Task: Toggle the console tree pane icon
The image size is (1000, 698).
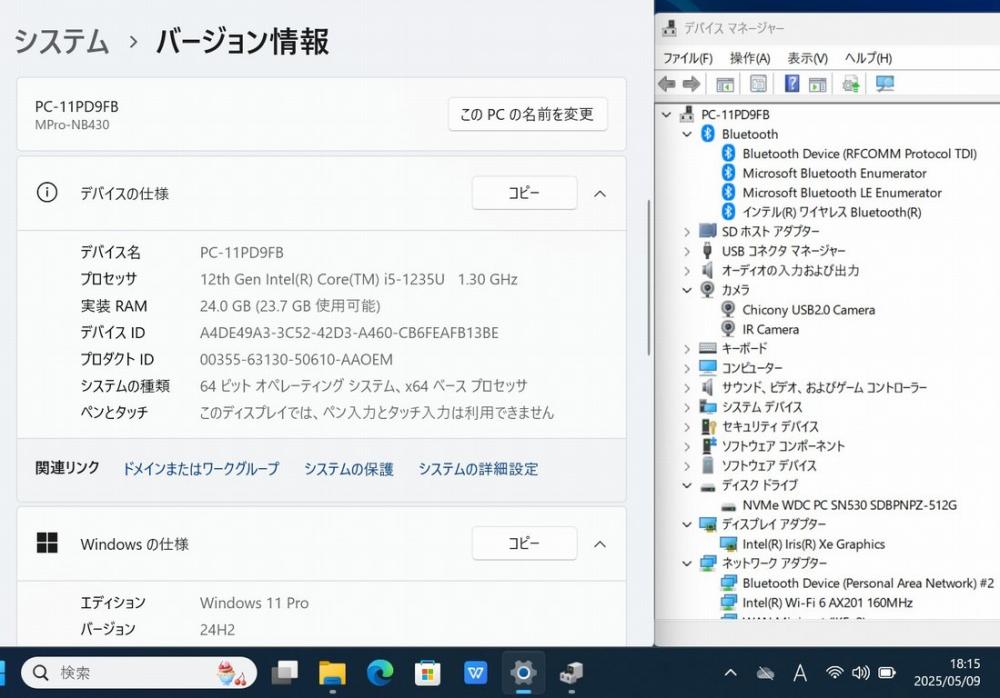Action: tap(725, 84)
